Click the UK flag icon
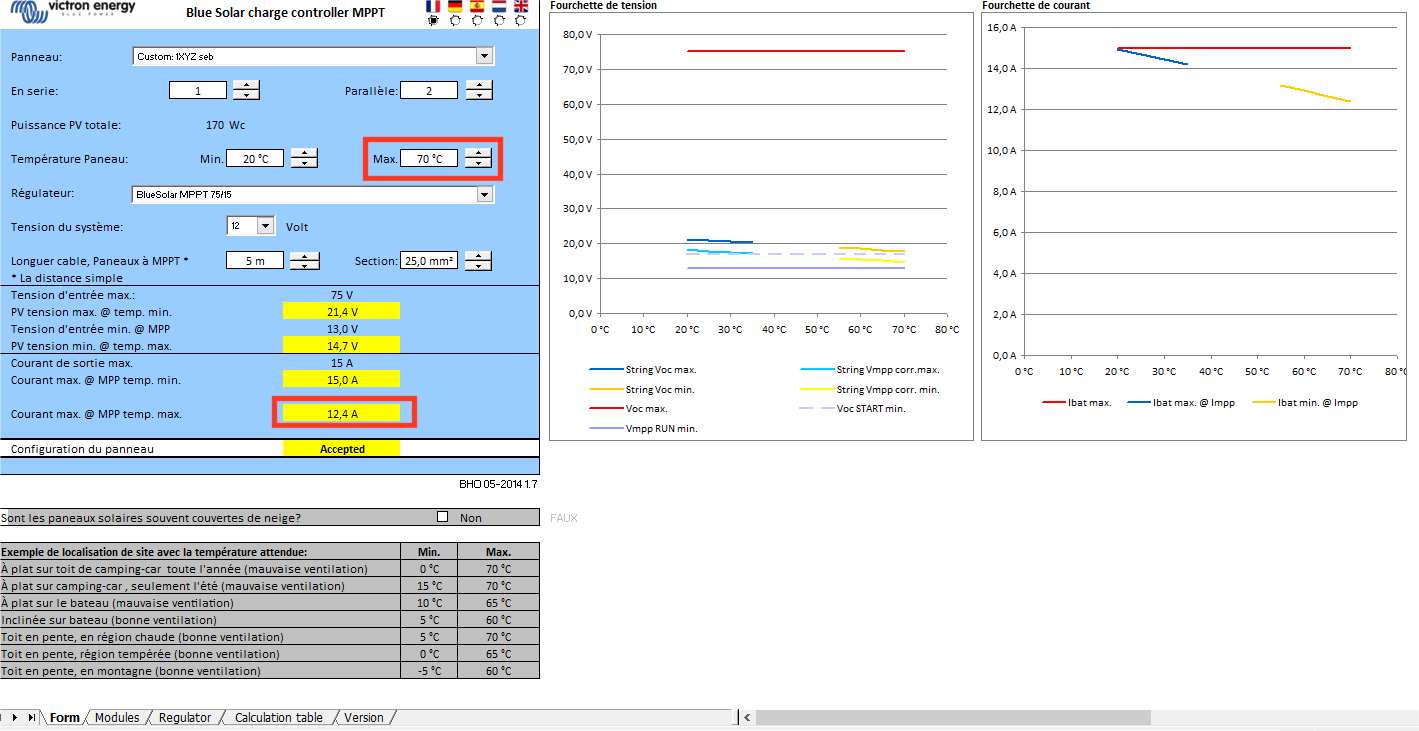 coord(521,6)
